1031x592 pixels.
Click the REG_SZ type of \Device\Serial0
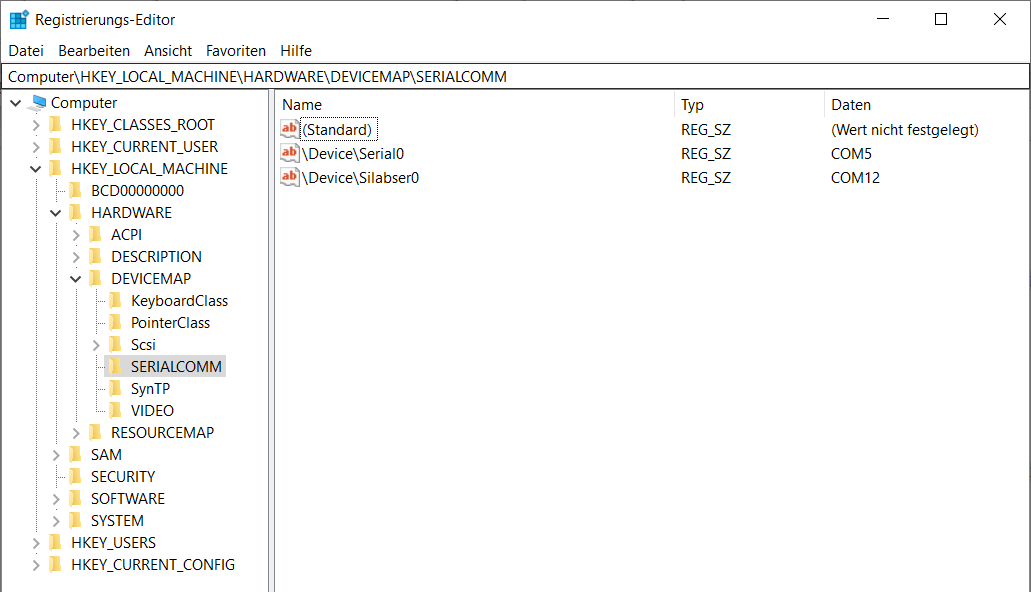[706, 154]
